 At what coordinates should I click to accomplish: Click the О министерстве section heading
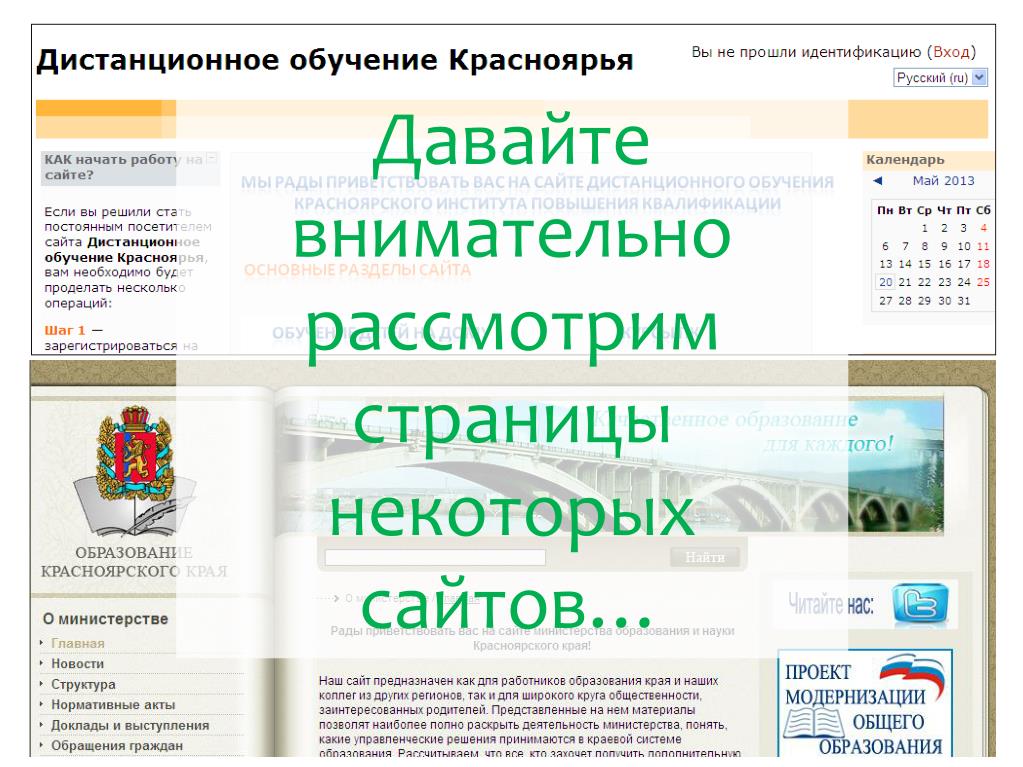point(106,619)
